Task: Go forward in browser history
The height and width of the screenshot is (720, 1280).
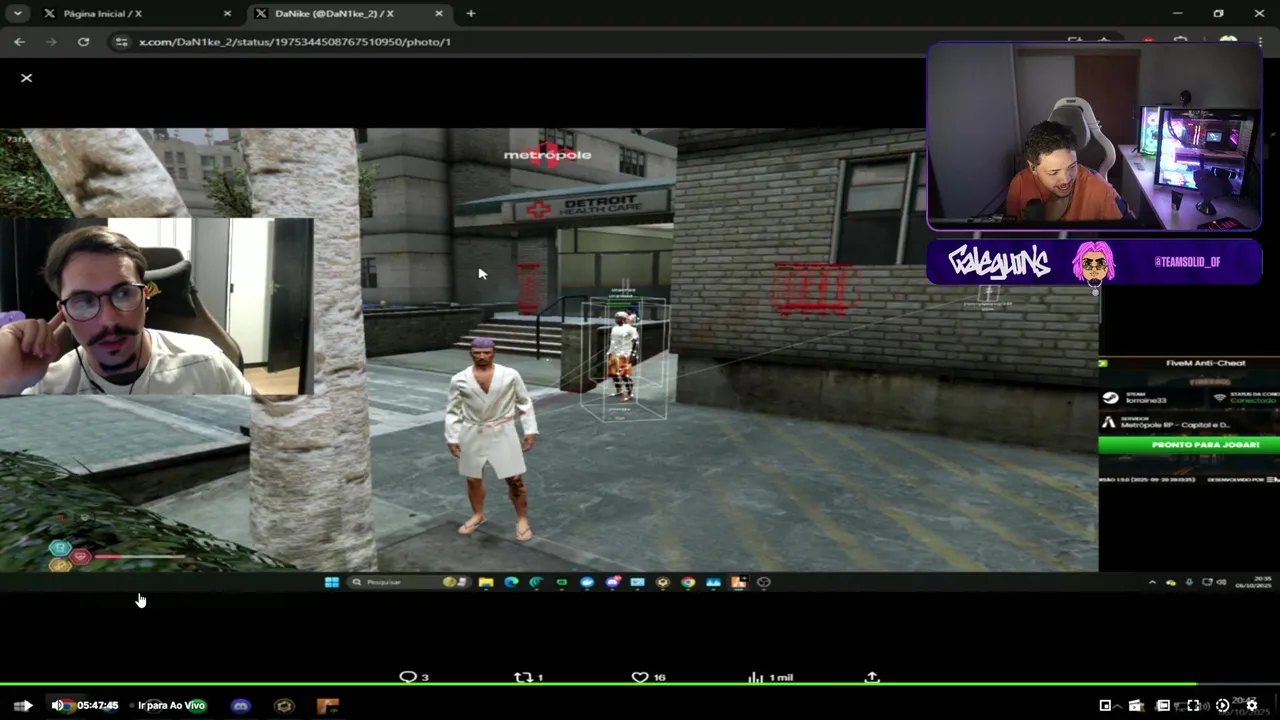Action: [52, 42]
